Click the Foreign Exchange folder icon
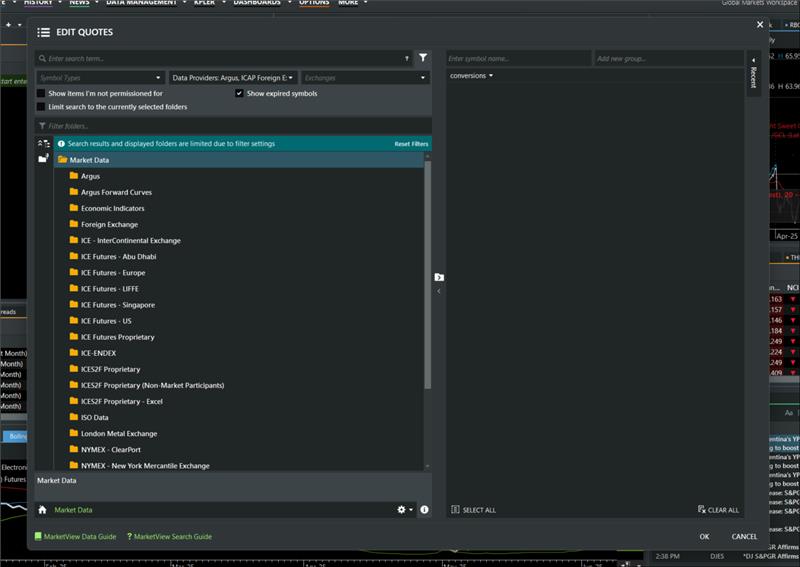800x567 pixels. coord(74,224)
